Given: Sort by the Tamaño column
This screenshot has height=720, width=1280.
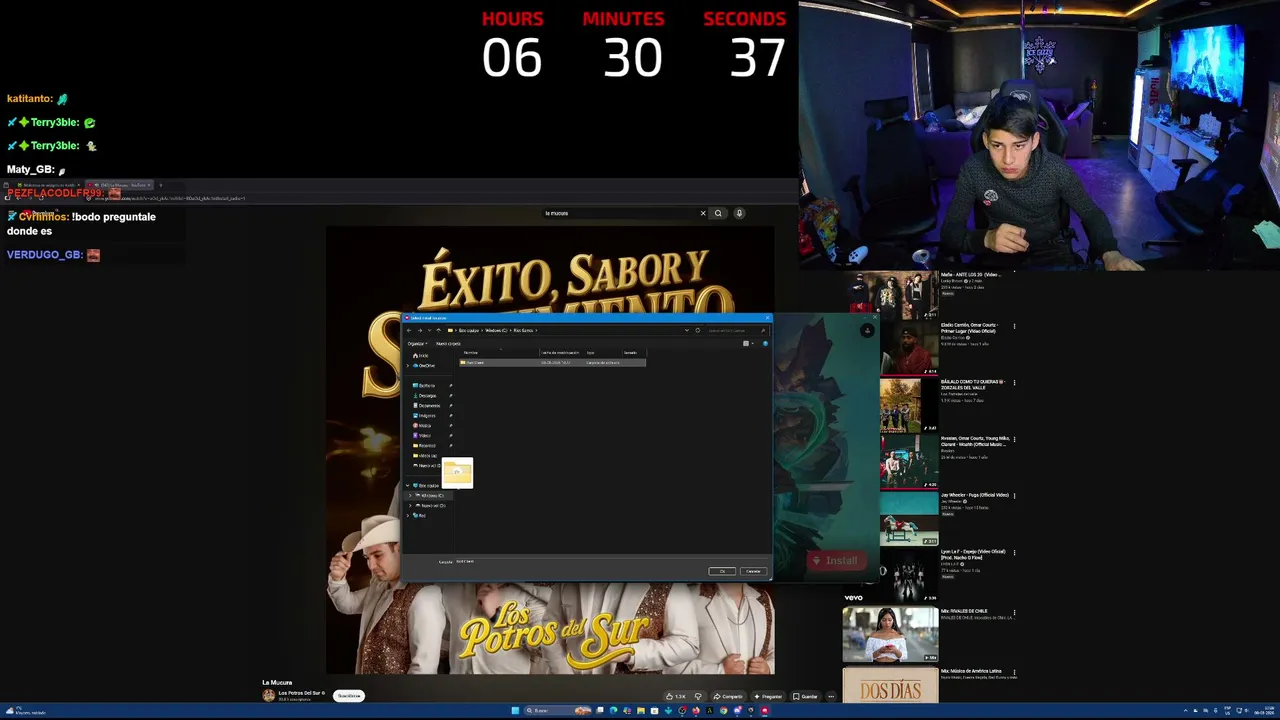Looking at the screenshot, I should (633, 352).
